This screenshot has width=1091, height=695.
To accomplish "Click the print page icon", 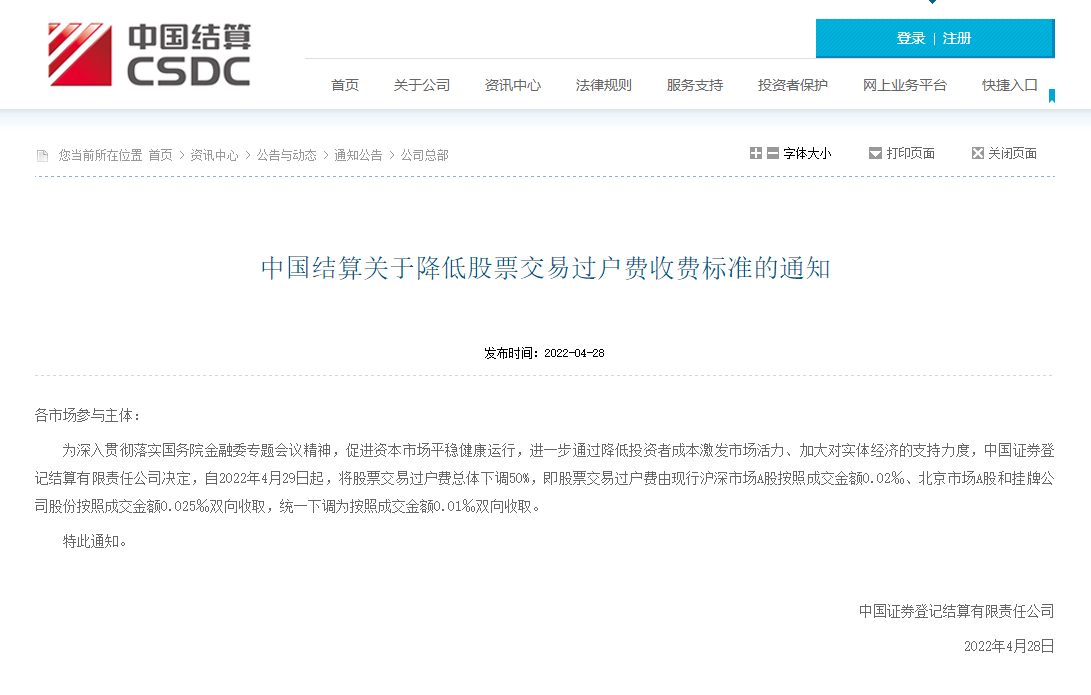I will [875, 153].
